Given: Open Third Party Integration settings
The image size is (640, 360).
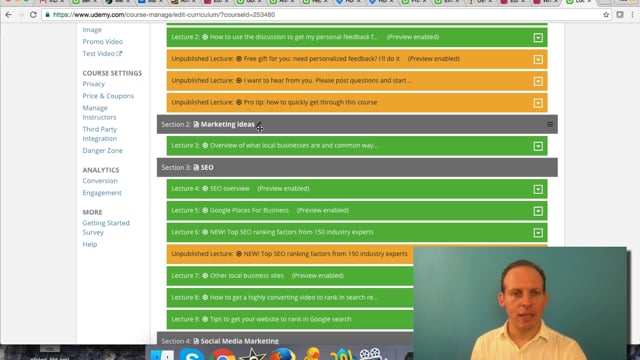Looking at the screenshot, I should 100,133.
